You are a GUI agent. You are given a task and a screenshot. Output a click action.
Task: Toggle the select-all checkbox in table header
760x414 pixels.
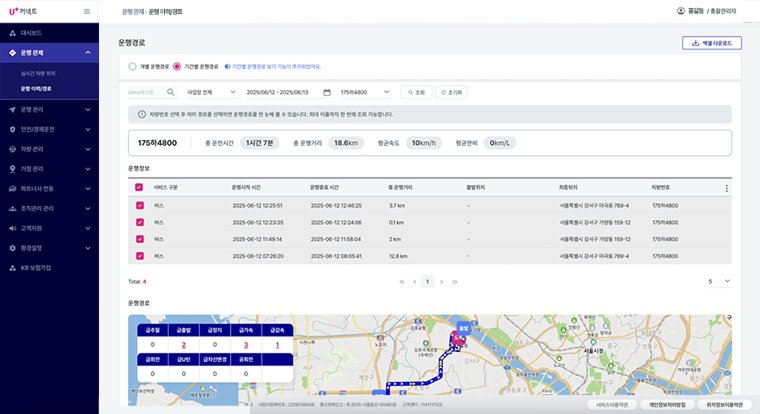[x=139, y=187]
